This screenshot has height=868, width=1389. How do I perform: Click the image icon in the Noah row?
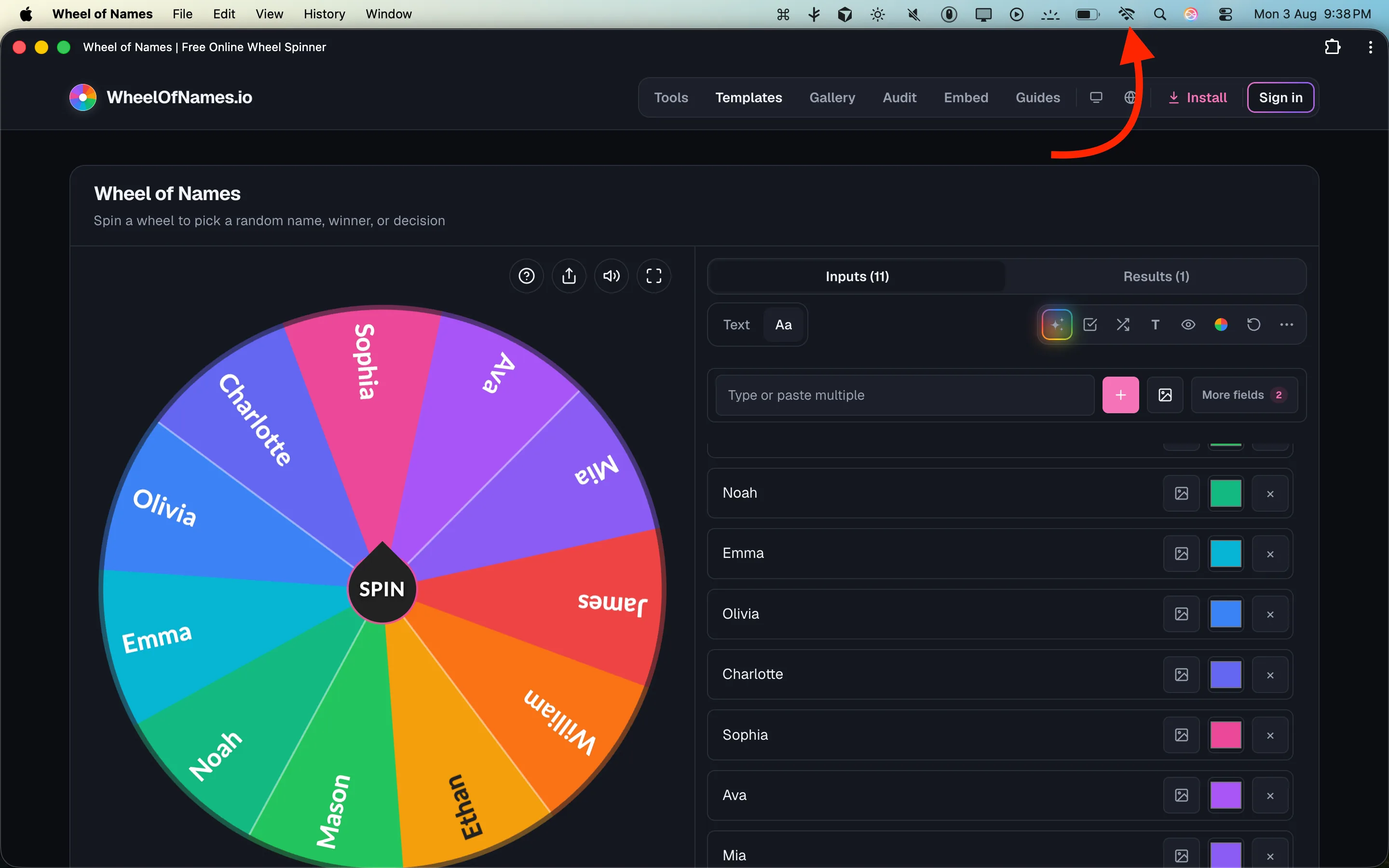click(1181, 493)
